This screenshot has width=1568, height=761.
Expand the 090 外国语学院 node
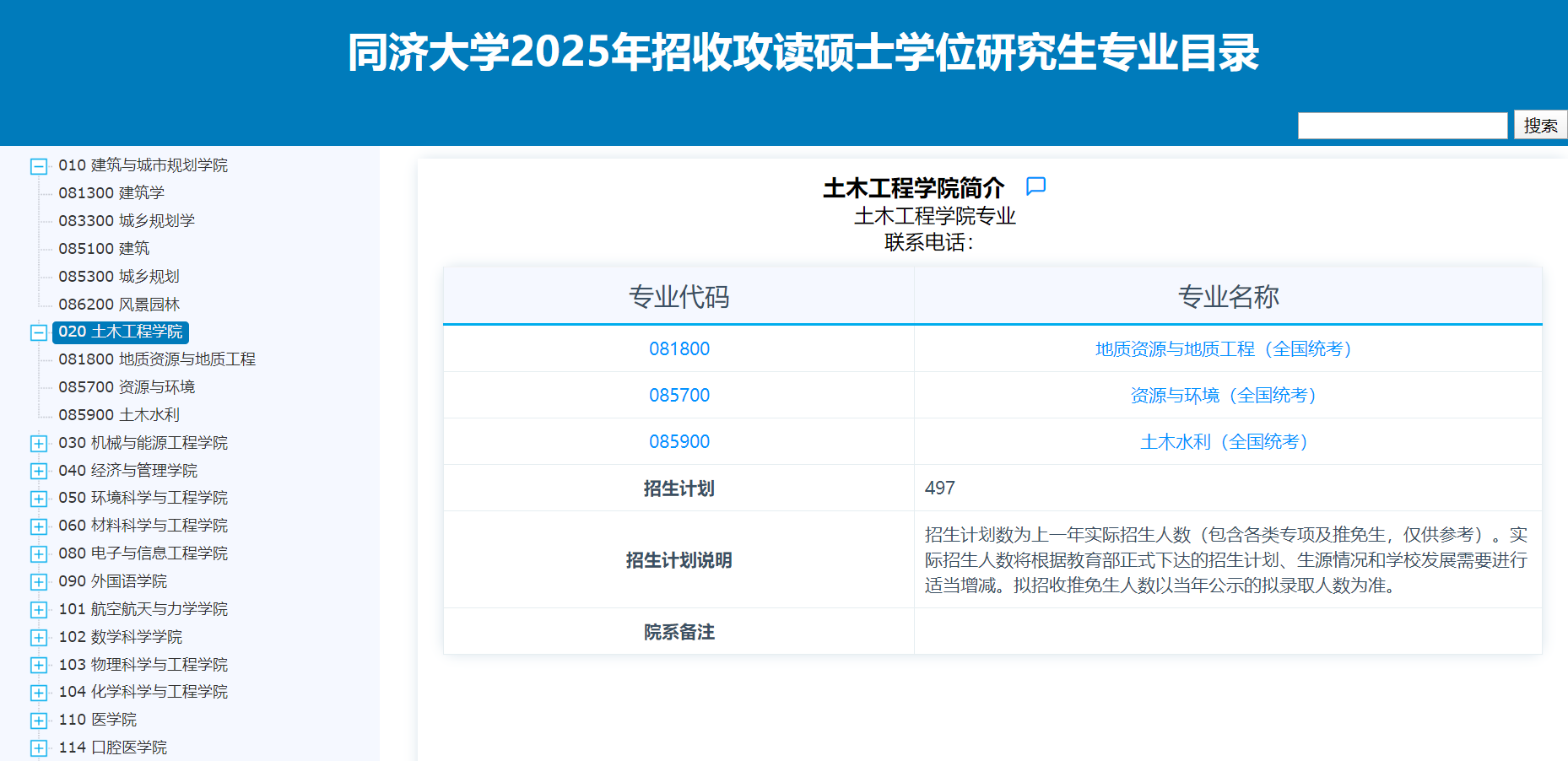tap(39, 582)
